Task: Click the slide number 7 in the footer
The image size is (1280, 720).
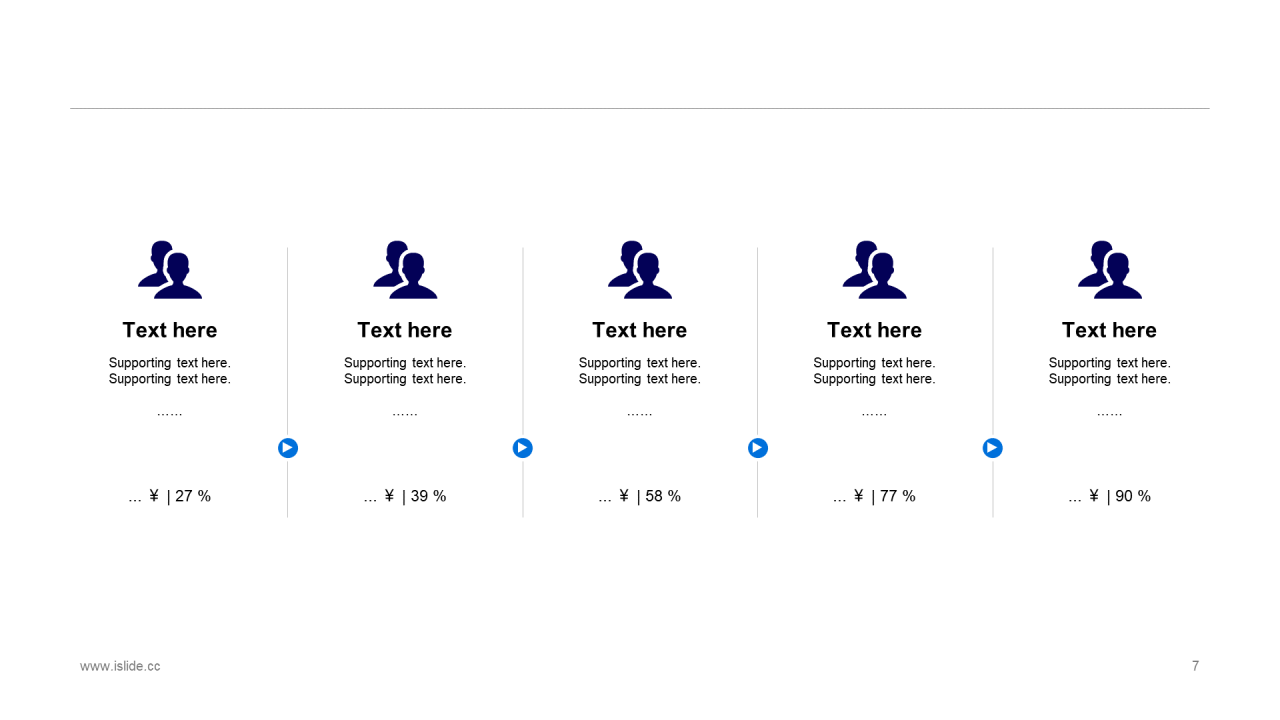Action: point(1195,666)
